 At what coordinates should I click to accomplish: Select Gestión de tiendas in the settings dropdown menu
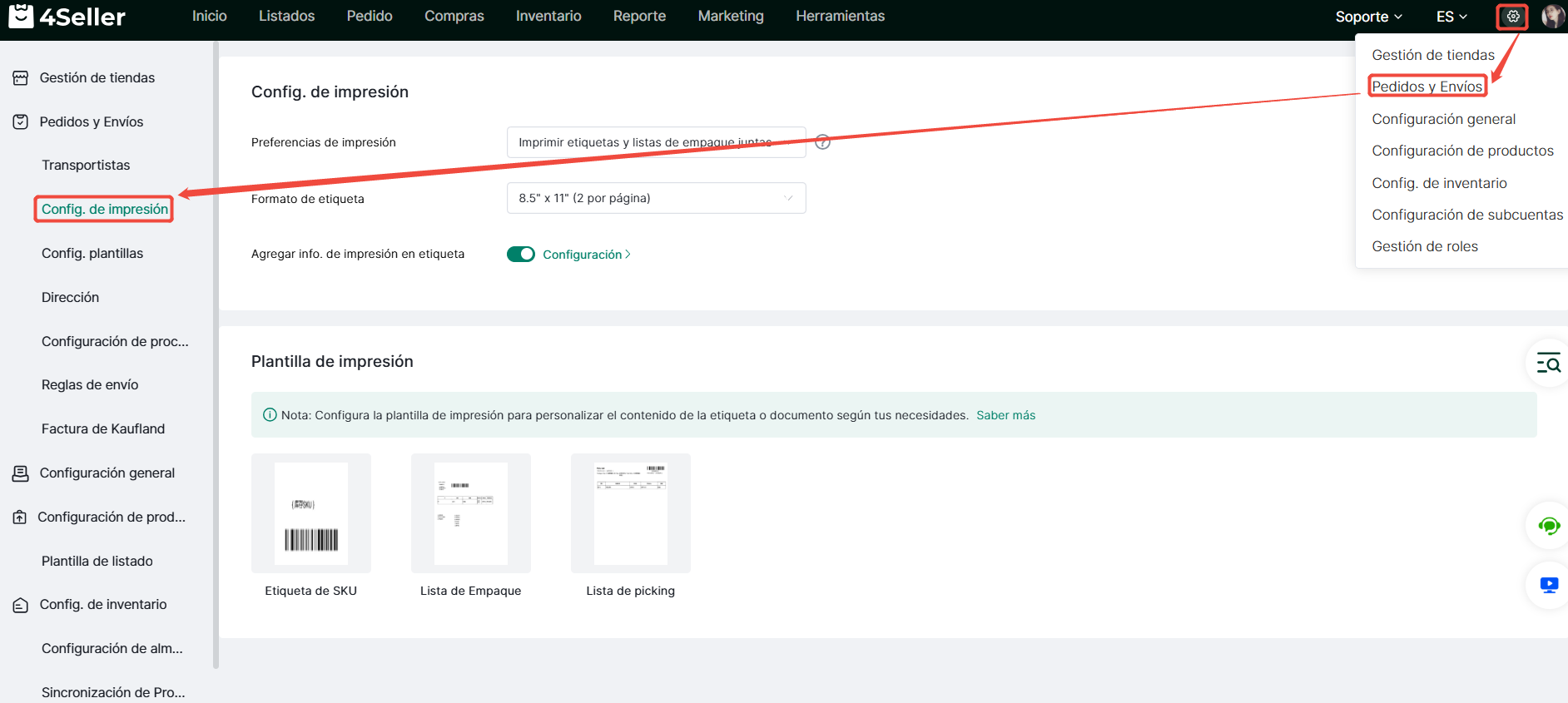pos(1433,55)
